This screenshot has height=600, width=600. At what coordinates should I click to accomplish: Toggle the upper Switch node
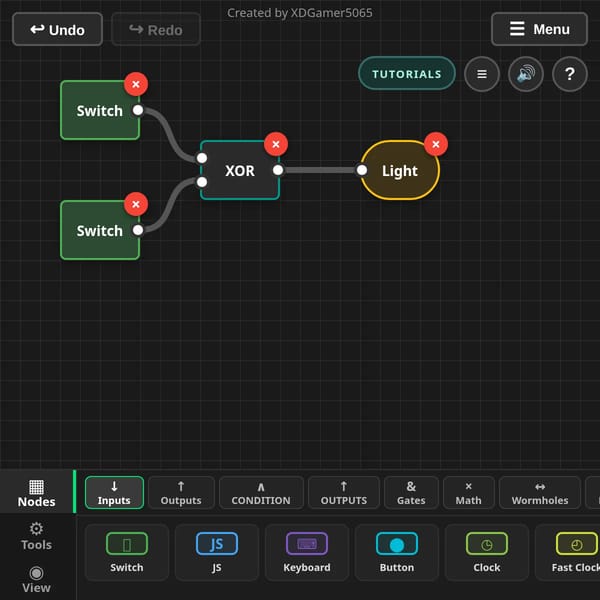[99, 110]
